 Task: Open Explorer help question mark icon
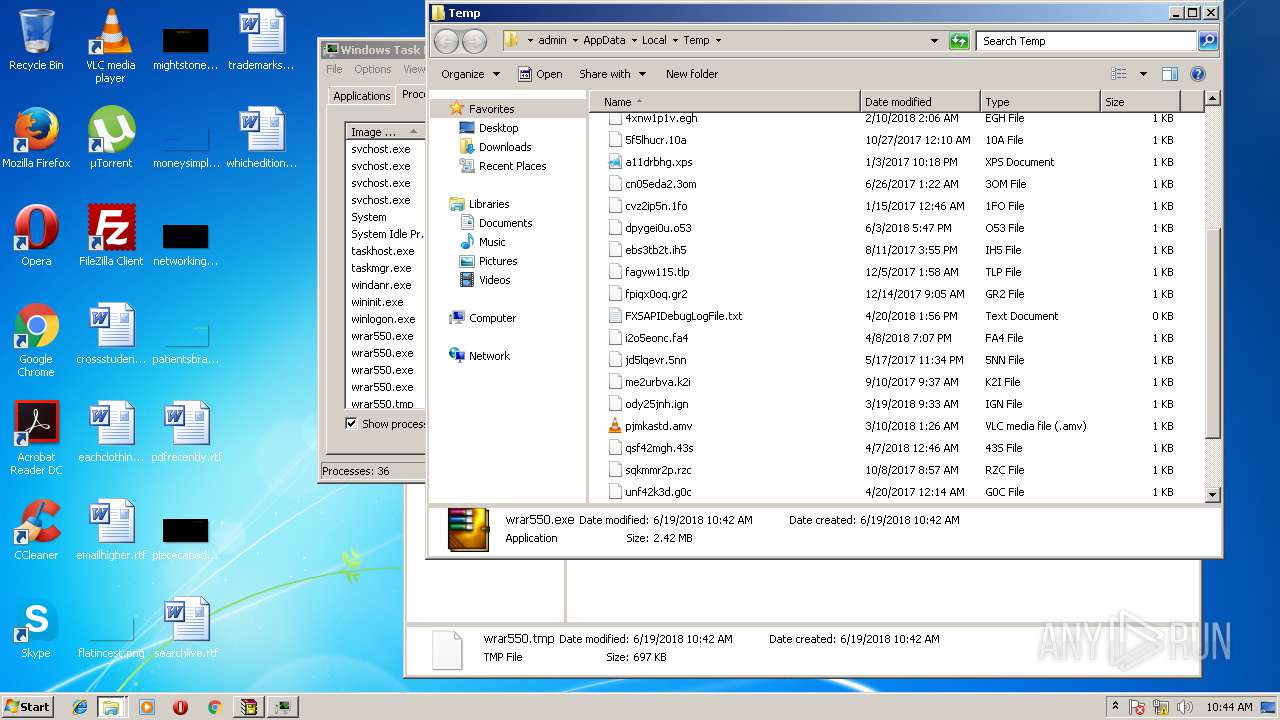coord(1198,74)
